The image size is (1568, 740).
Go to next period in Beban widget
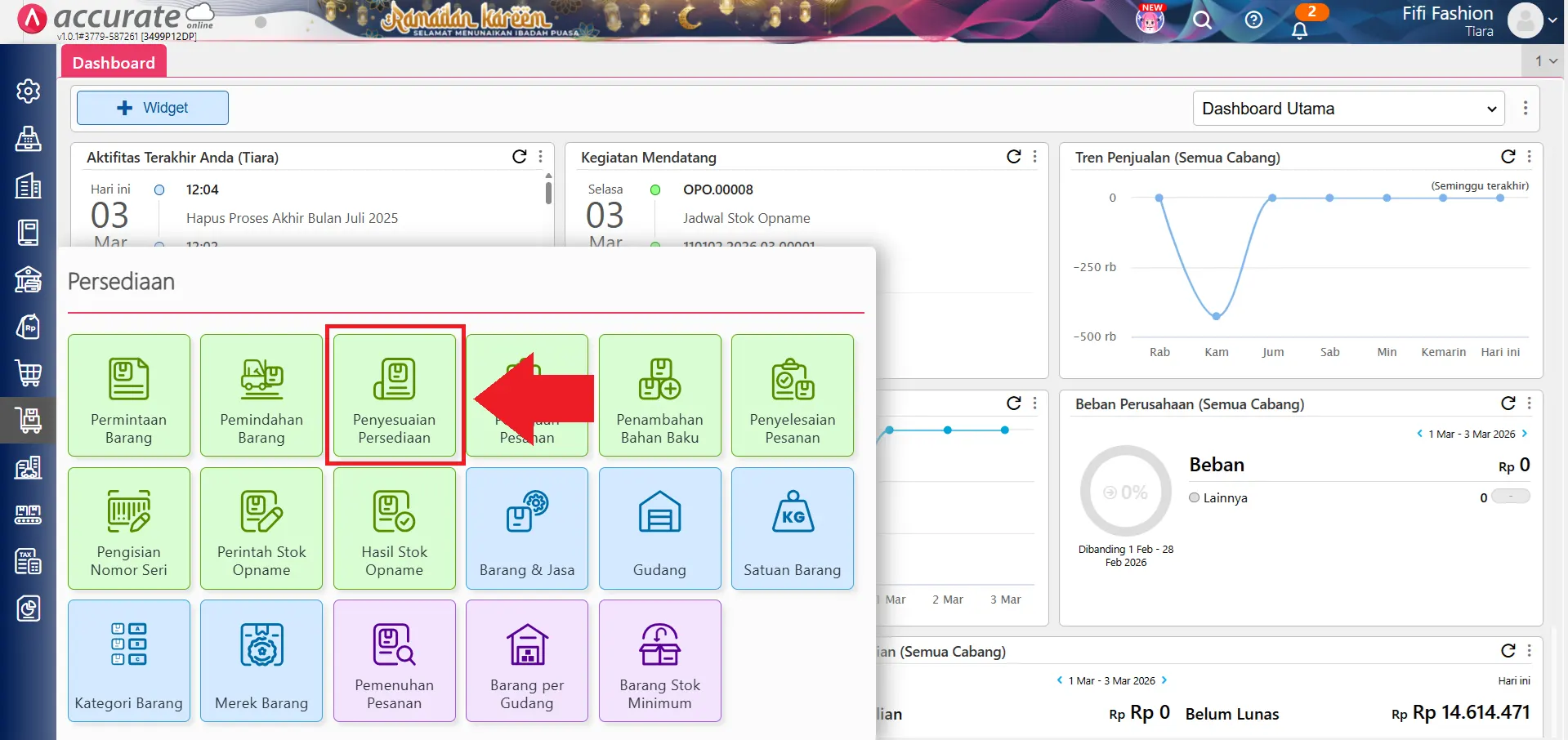(x=1525, y=434)
